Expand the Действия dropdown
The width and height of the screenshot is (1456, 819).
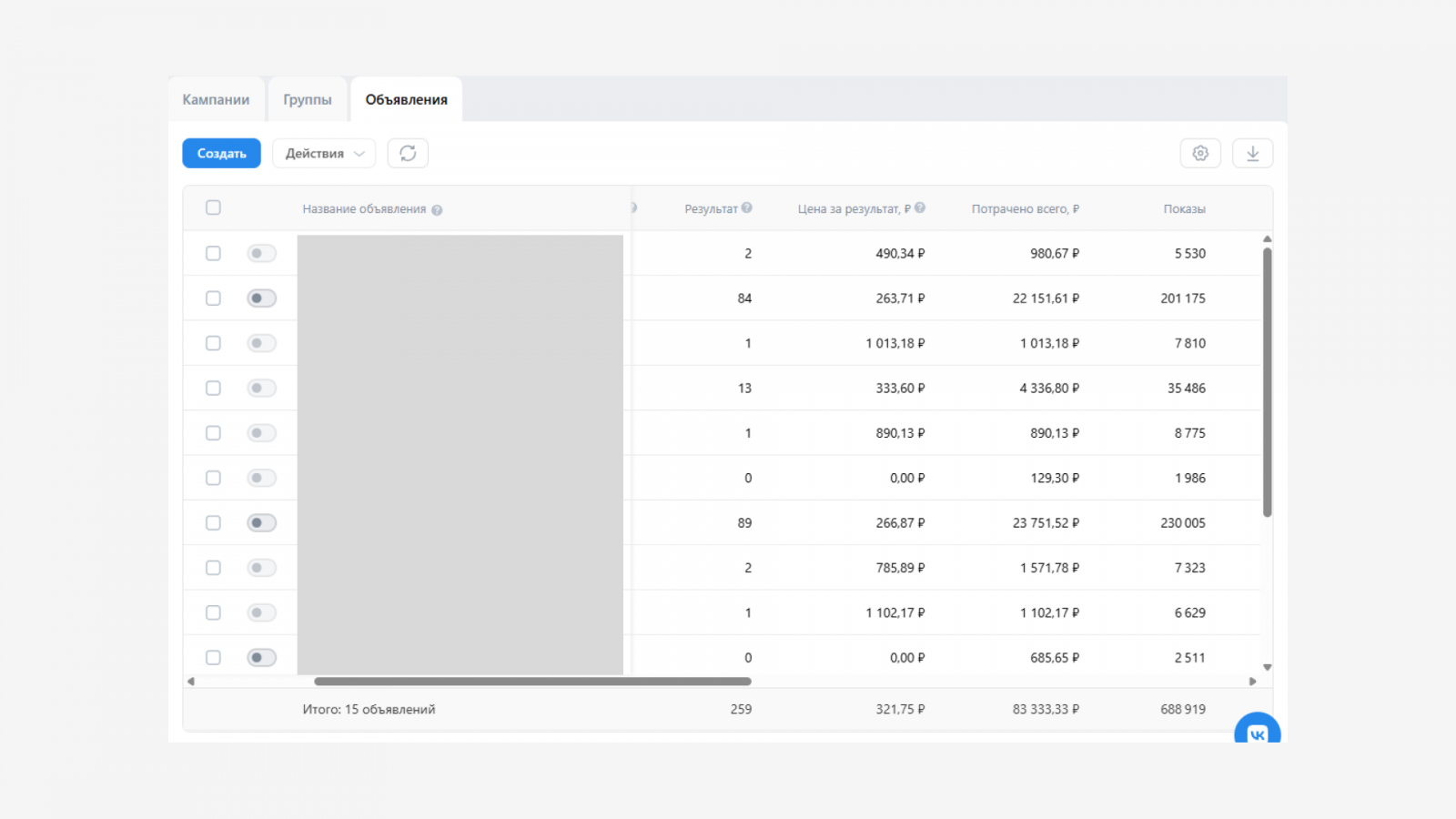click(324, 153)
